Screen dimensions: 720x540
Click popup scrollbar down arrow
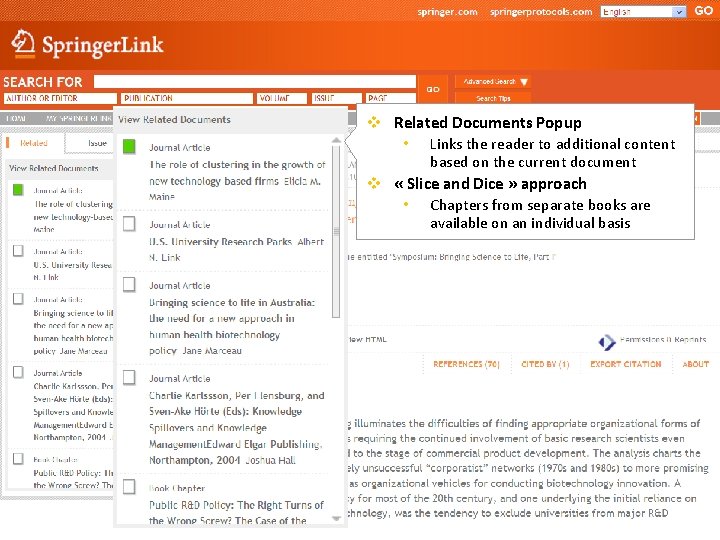(x=336, y=518)
